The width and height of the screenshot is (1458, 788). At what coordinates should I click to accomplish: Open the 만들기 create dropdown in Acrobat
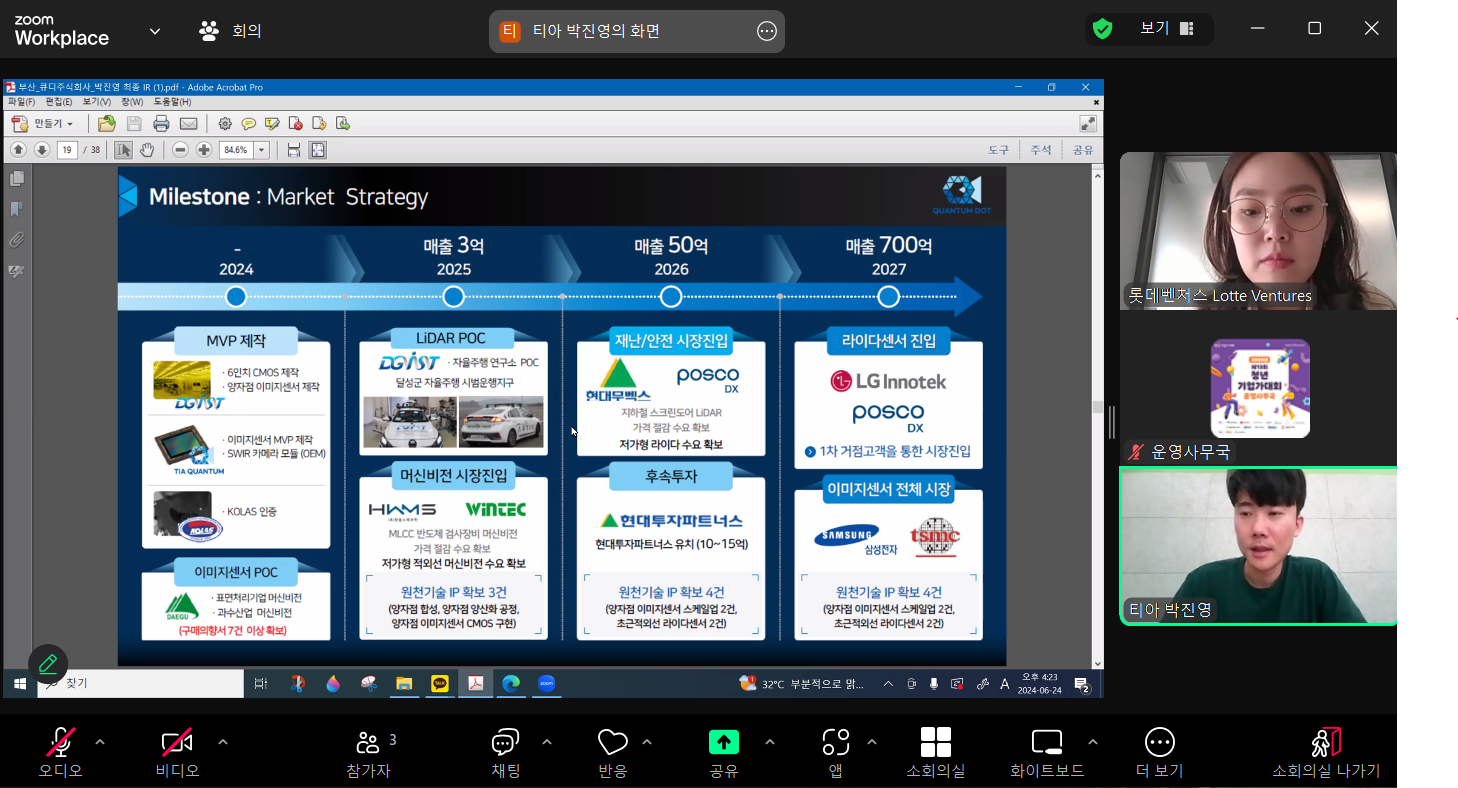44,124
